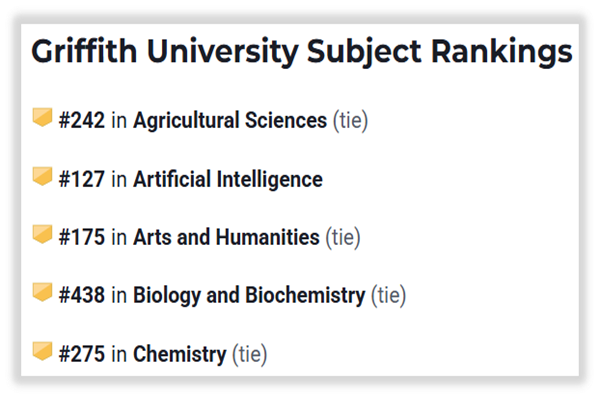Click the (tie) label after Chemistry
The height and width of the screenshot is (400, 600).
(x=249, y=354)
